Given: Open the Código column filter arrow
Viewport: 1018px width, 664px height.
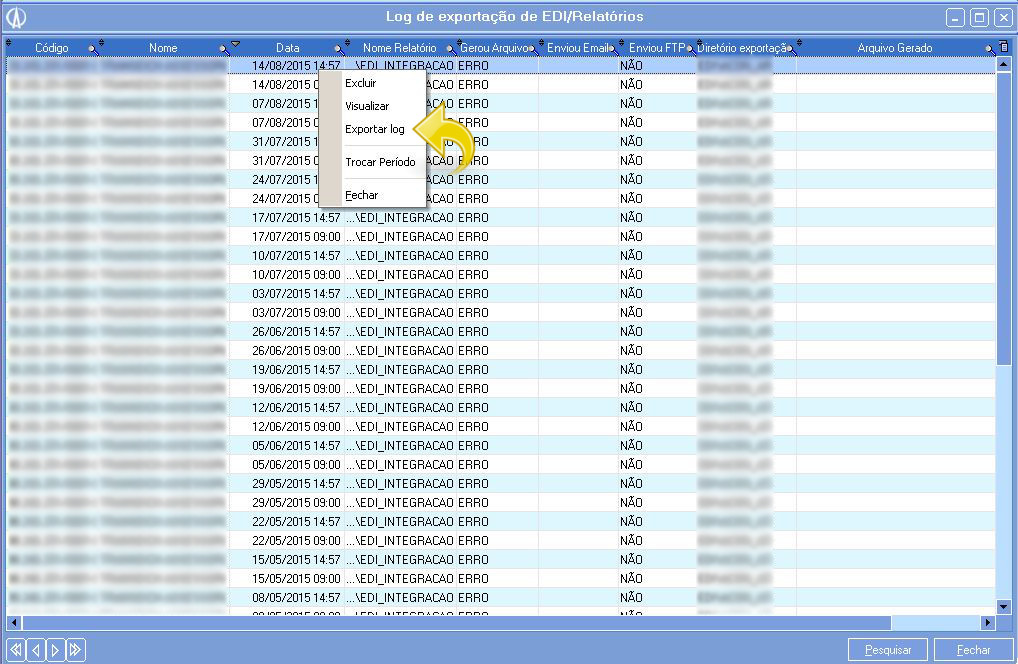Looking at the screenshot, I should tap(92, 48).
